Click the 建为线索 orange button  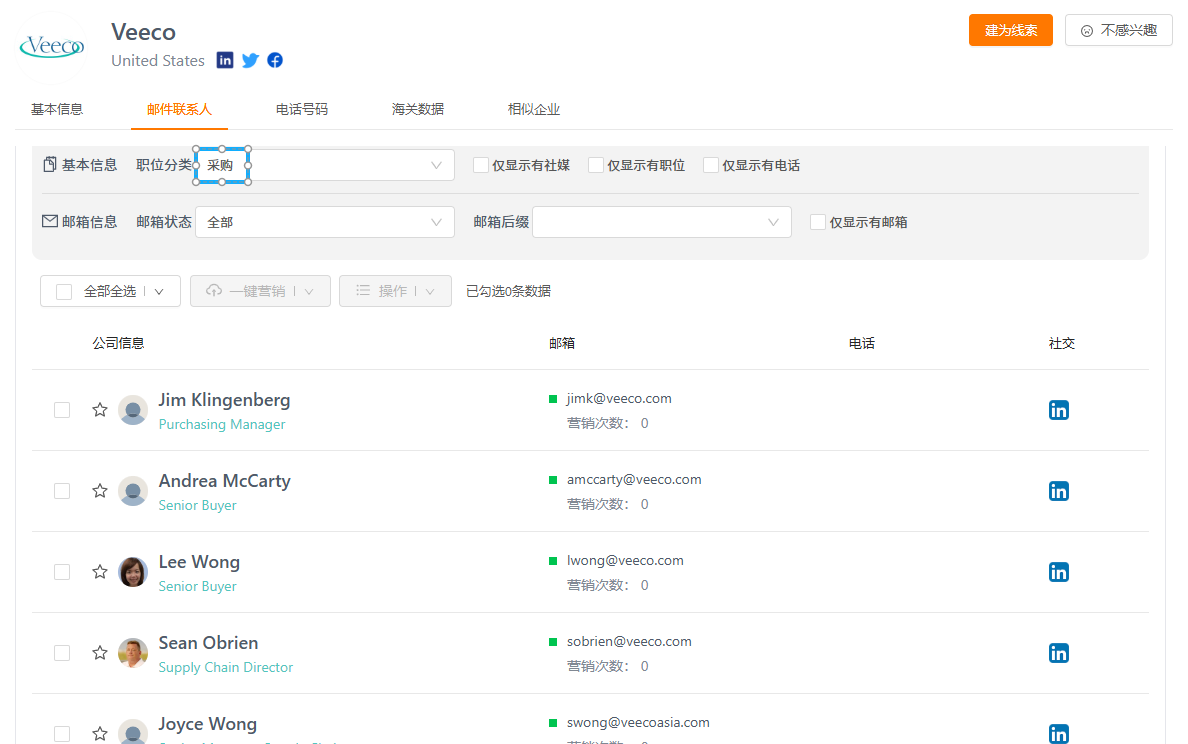point(1011,30)
